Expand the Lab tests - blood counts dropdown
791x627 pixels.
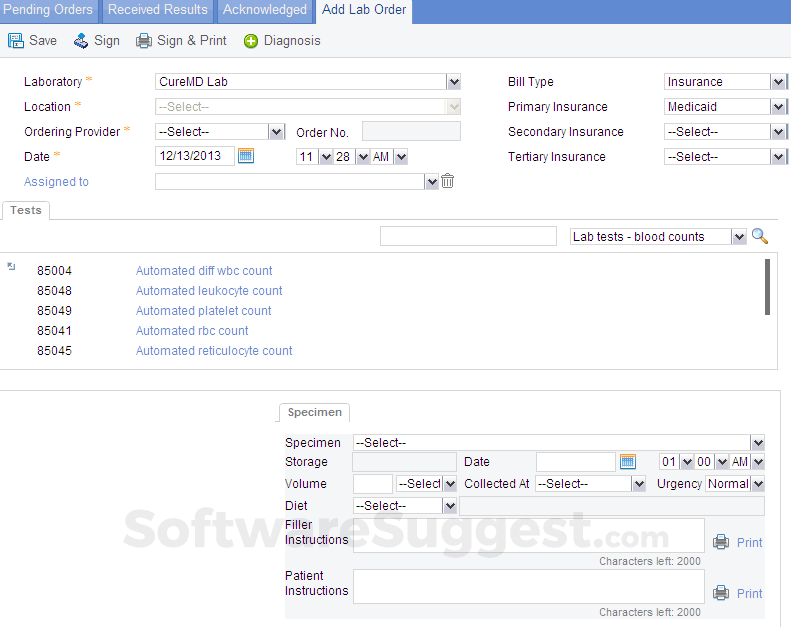click(739, 237)
